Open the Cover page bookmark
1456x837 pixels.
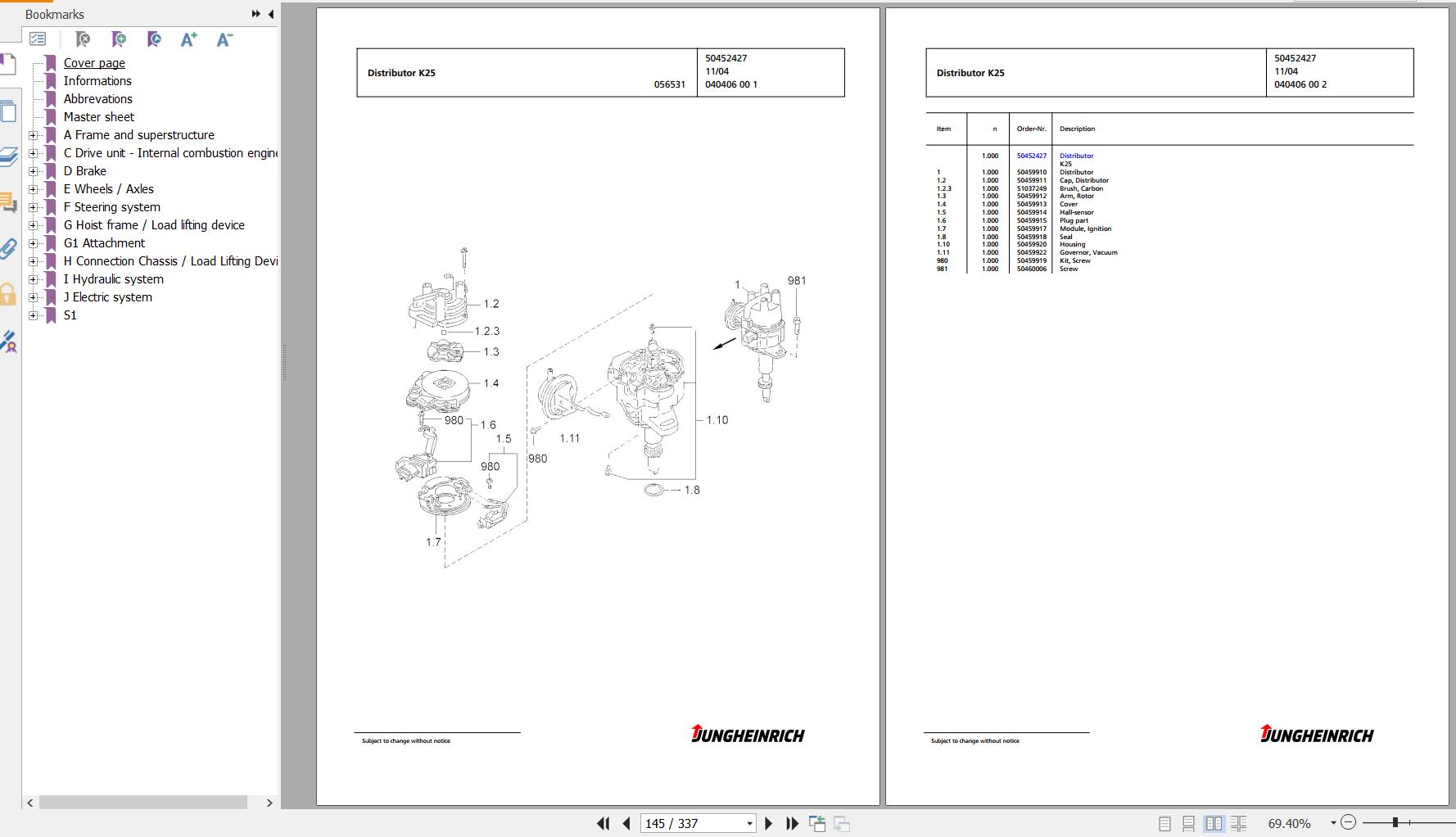[94, 63]
